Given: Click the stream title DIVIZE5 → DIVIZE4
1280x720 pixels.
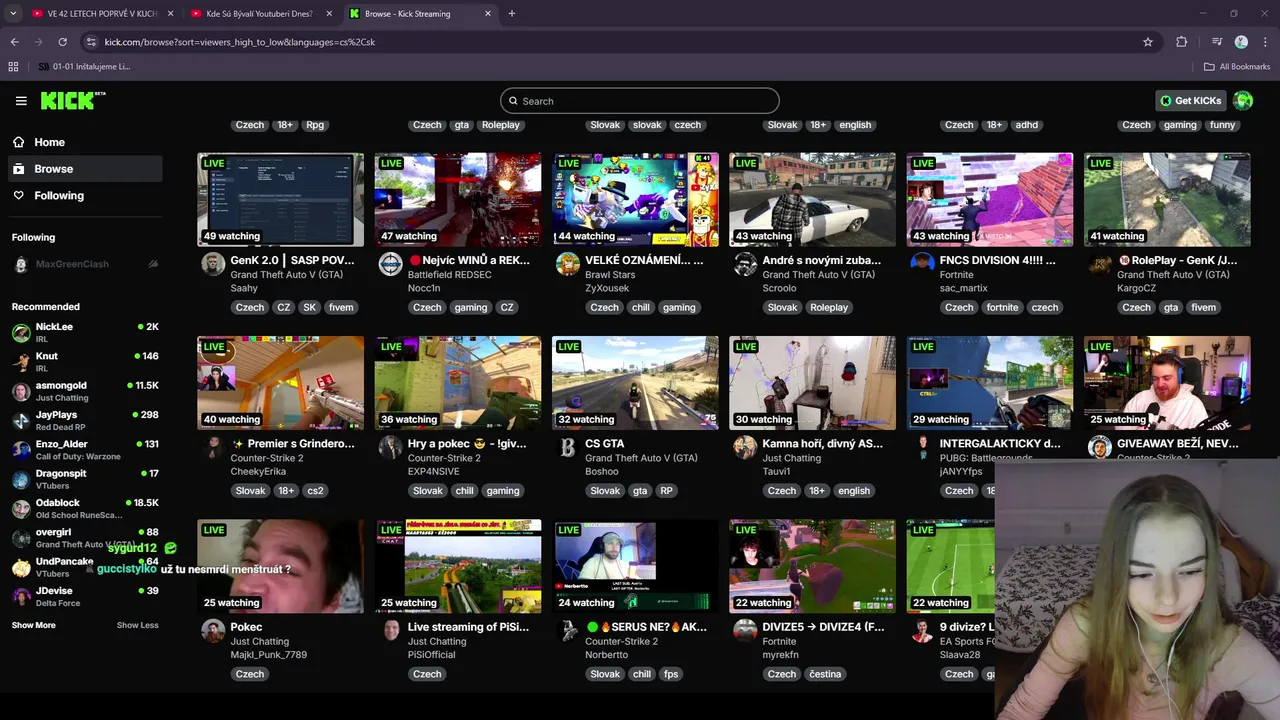Looking at the screenshot, I should [824, 627].
